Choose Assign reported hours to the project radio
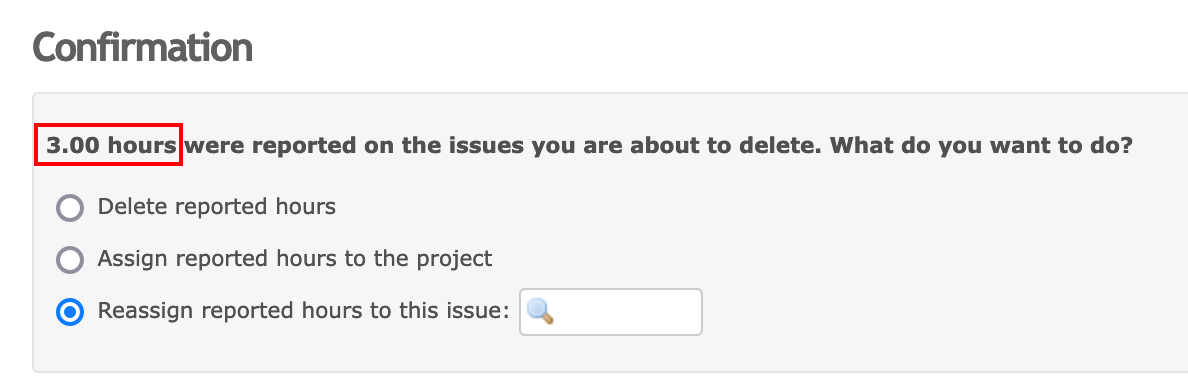 (x=70, y=260)
